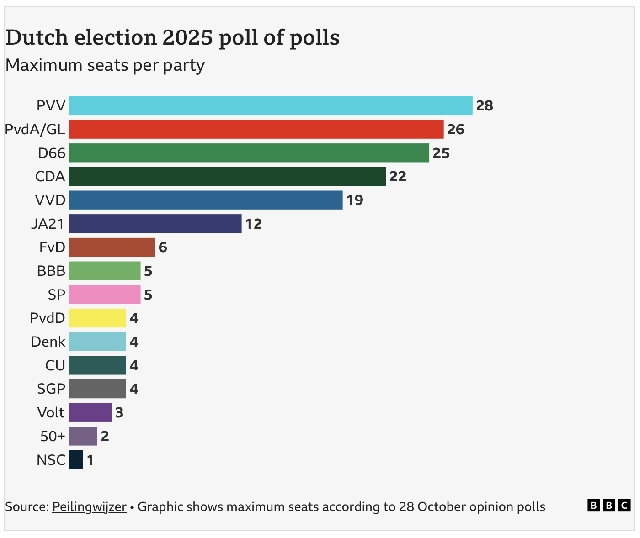This screenshot has height=538, width=640.
Task: Click the PVV light blue bar
Action: [x=270, y=105]
